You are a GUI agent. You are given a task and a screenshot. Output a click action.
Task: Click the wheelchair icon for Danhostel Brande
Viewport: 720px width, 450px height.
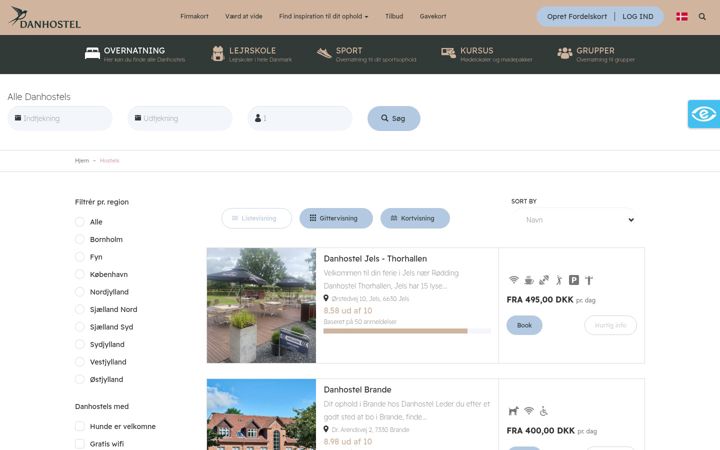click(x=544, y=411)
